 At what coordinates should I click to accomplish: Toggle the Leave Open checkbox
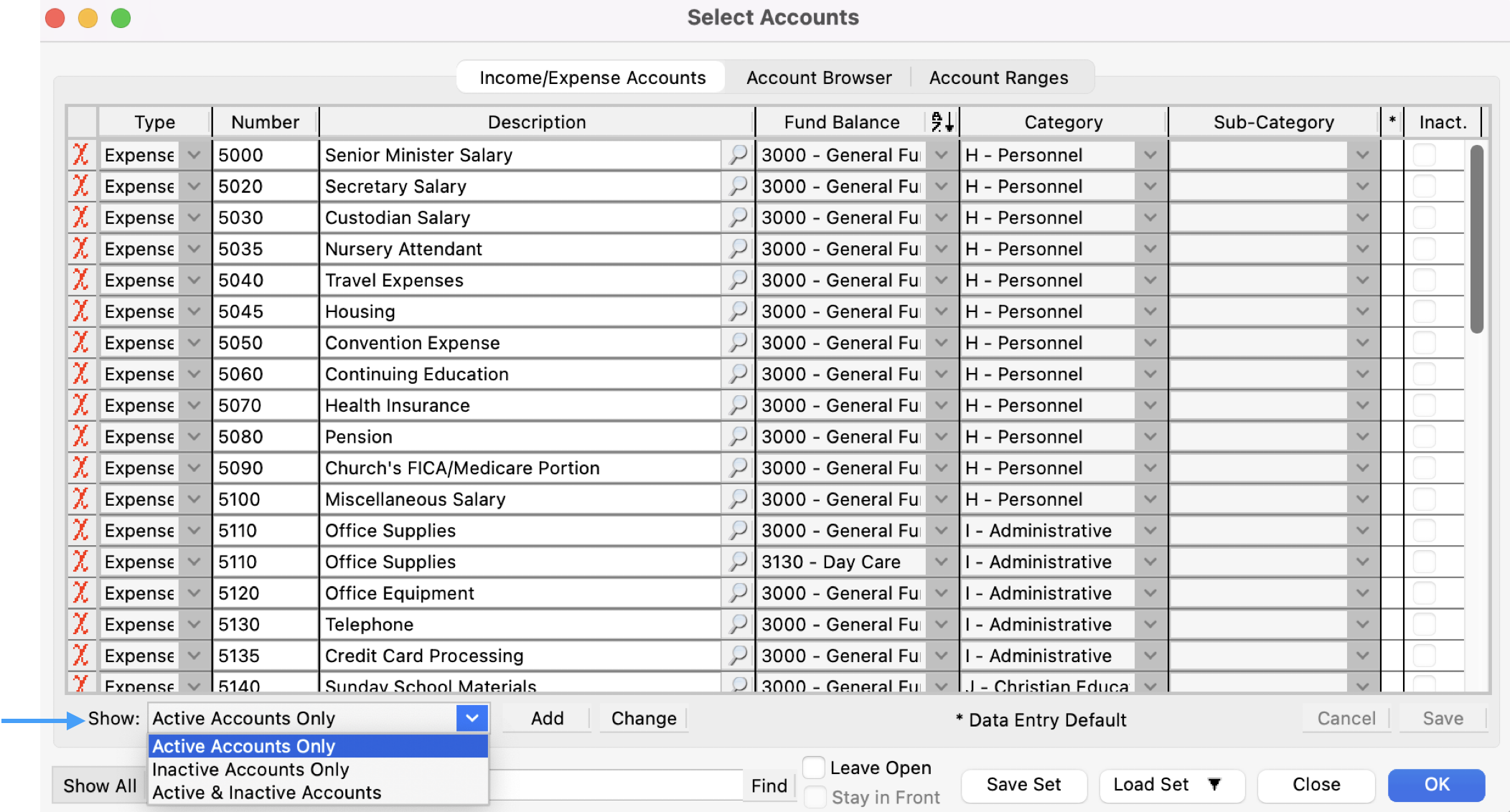point(813,768)
